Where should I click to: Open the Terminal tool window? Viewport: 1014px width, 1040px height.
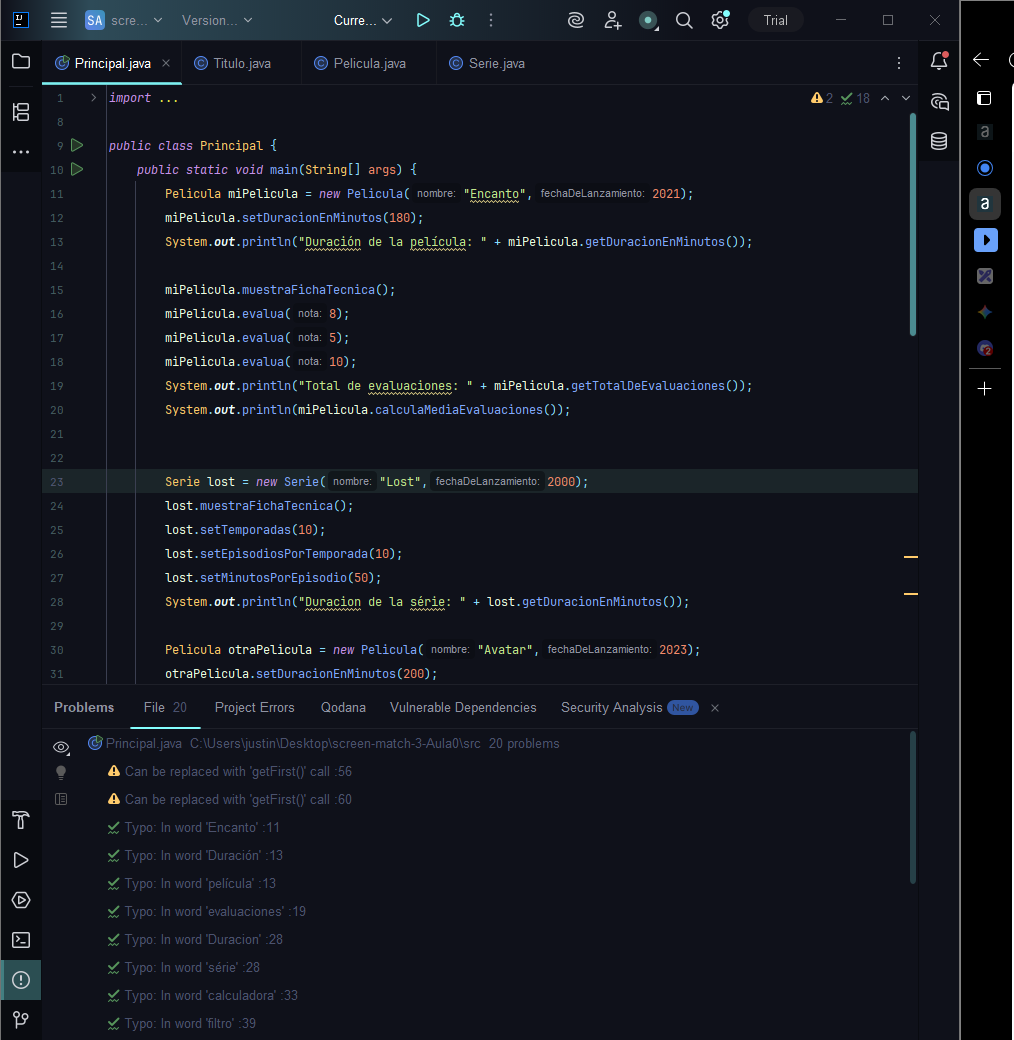point(21,940)
